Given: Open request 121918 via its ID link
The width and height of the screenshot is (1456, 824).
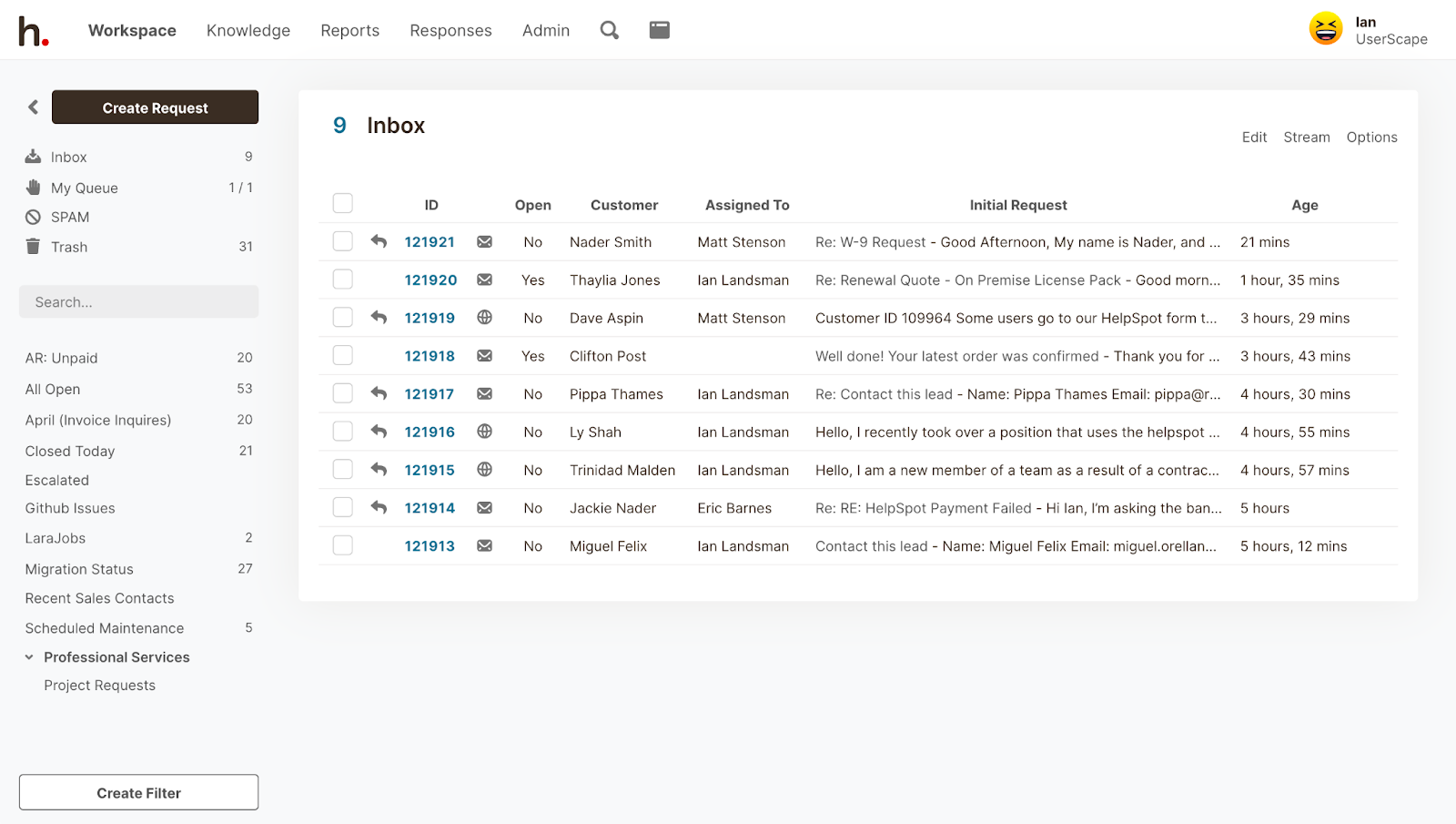Looking at the screenshot, I should click(429, 355).
